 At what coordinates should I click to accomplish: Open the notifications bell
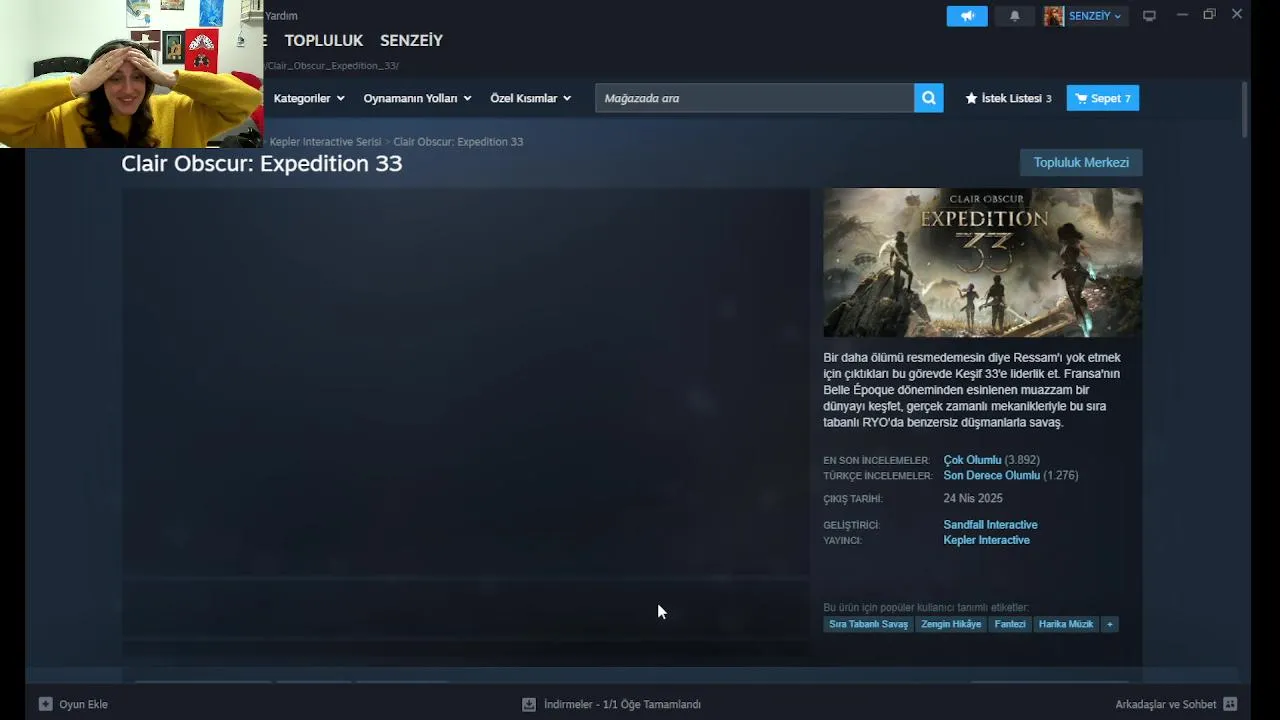1015,16
